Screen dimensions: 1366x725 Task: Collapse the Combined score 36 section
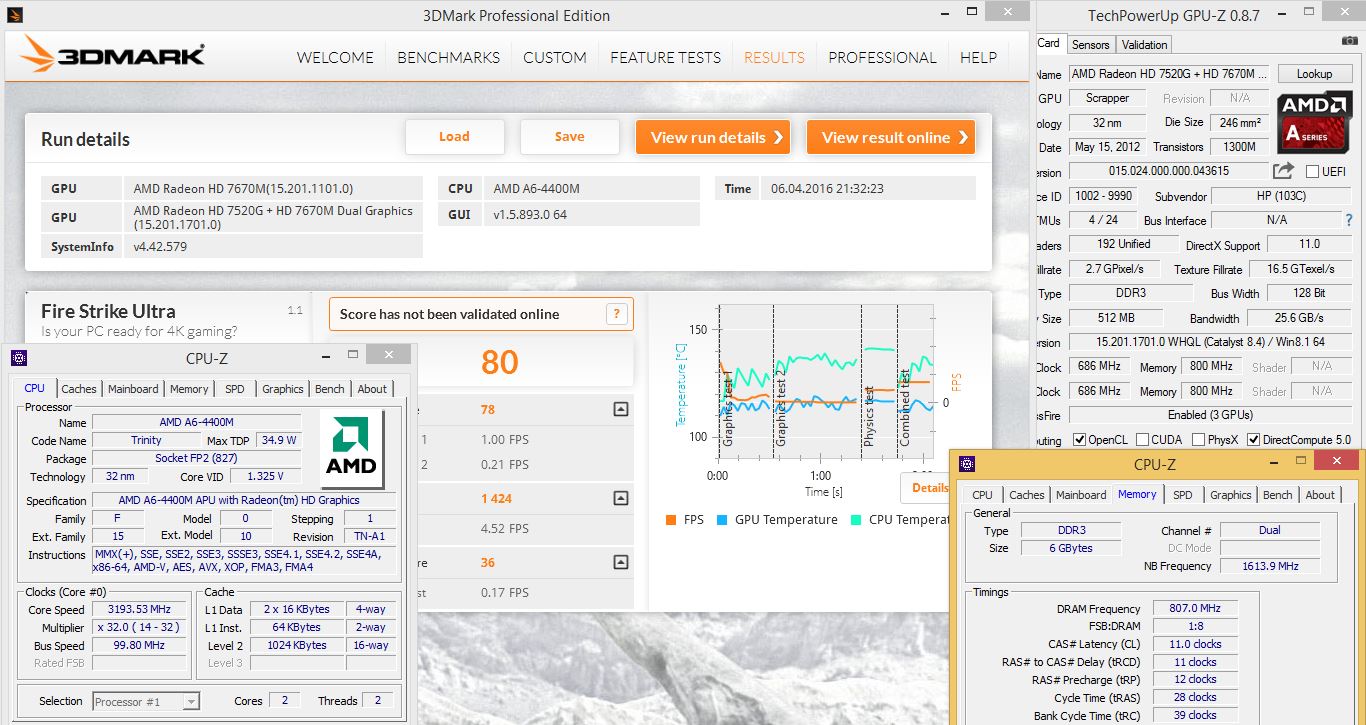pyautogui.click(x=621, y=563)
